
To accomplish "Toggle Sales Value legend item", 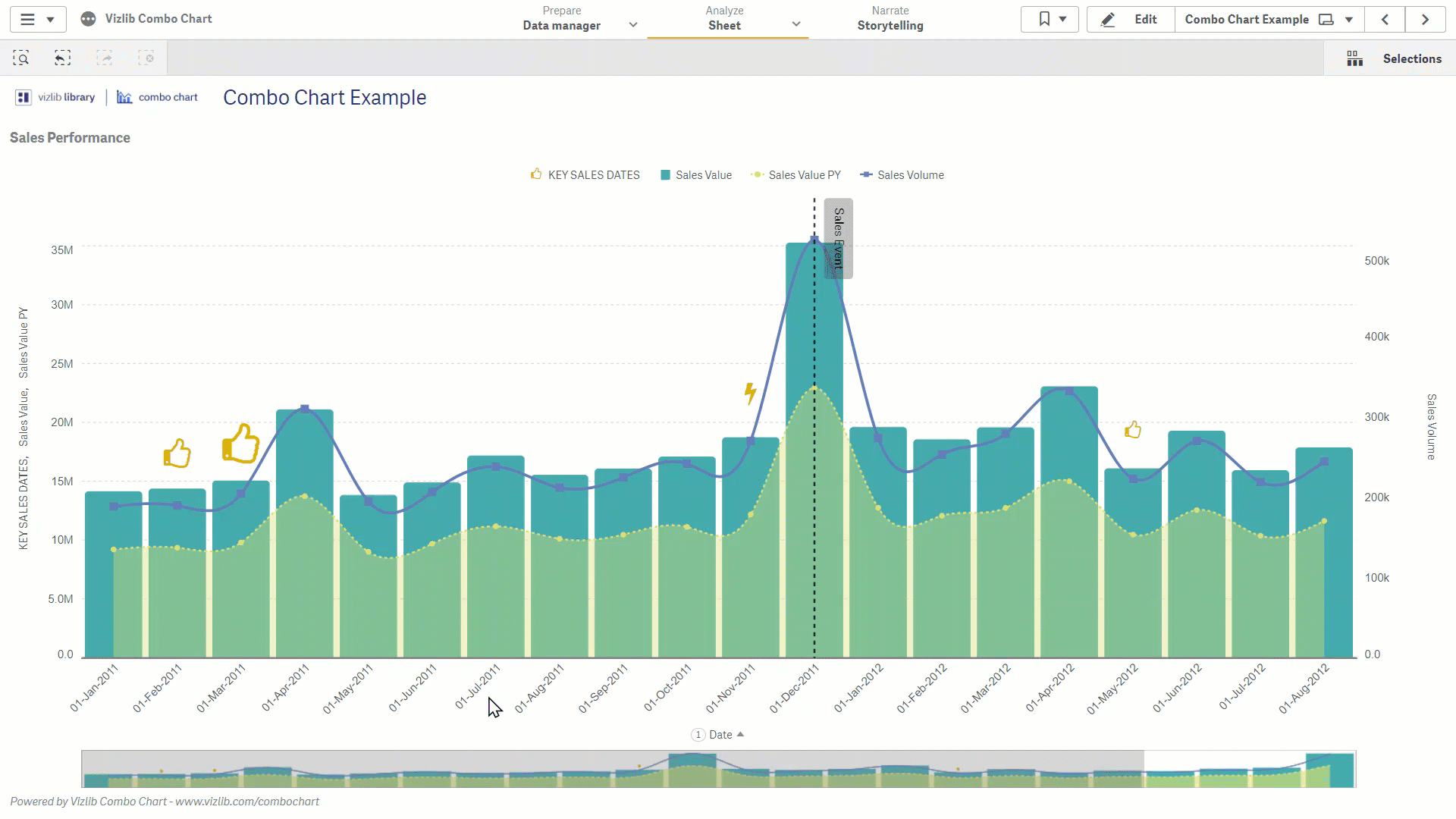I will [x=696, y=175].
